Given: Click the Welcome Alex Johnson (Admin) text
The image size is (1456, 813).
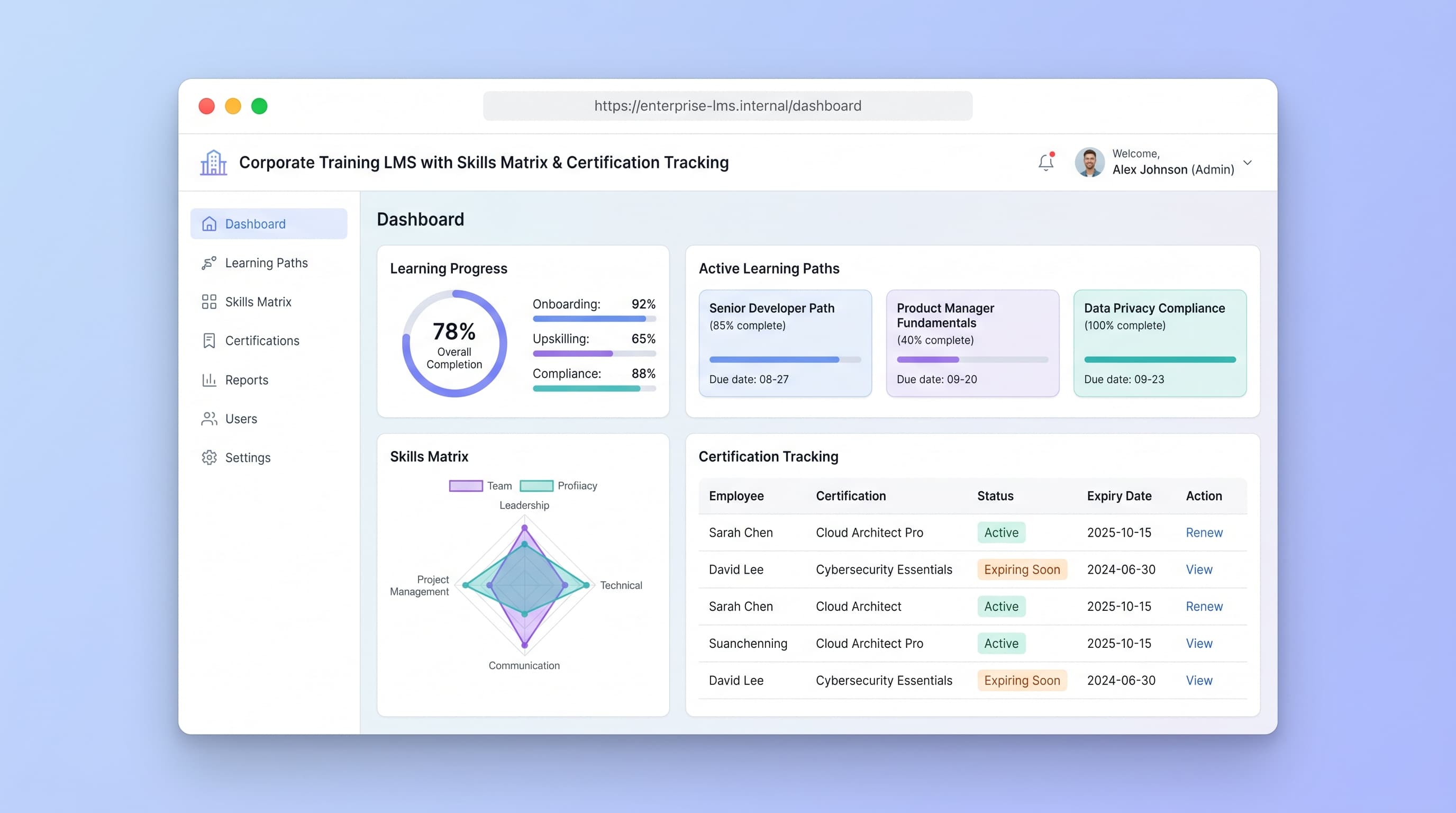Looking at the screenshot, I should 1173,162.
